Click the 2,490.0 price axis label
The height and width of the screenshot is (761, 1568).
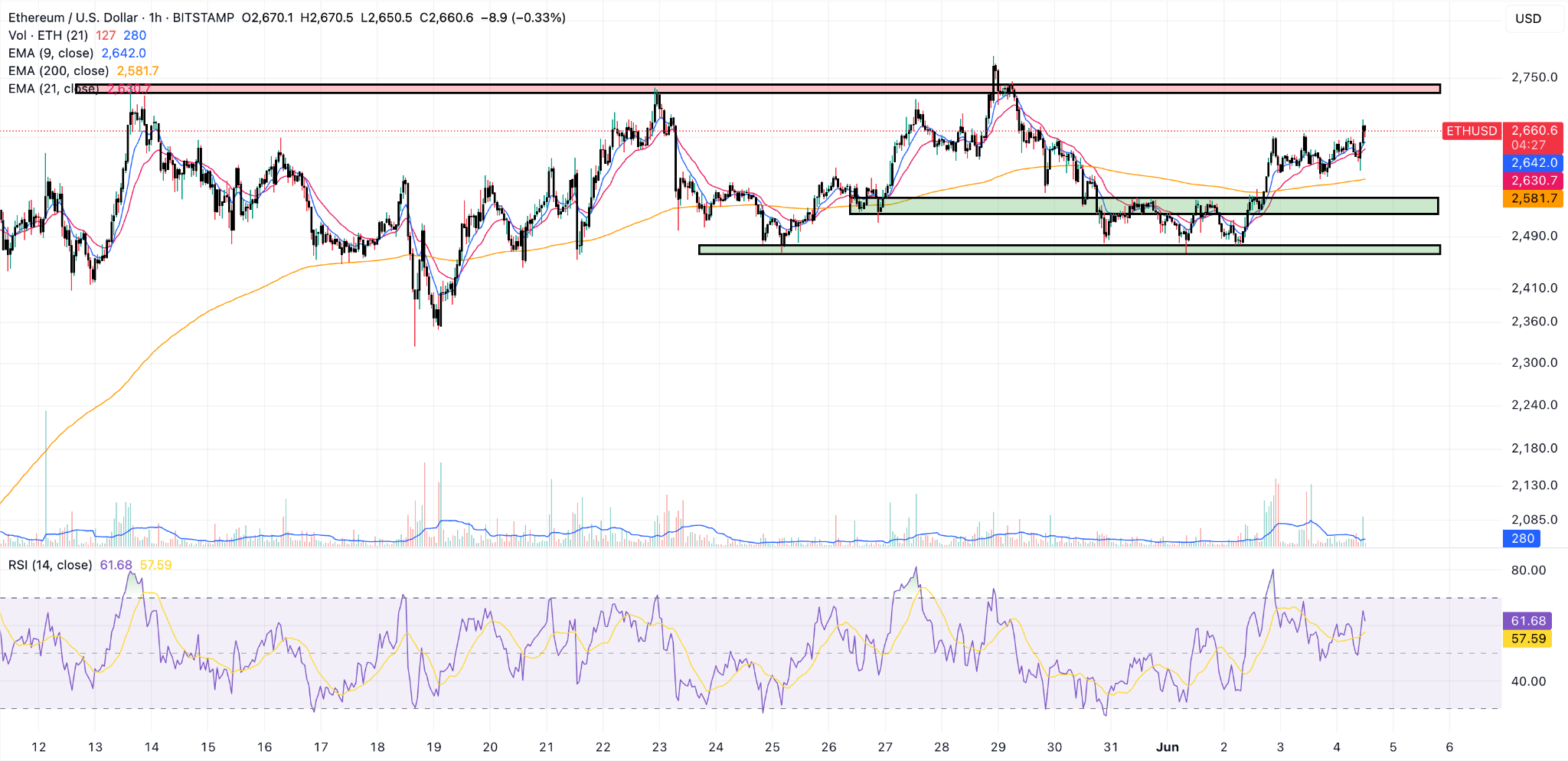pyautogui.click(x=1534, y=236)
